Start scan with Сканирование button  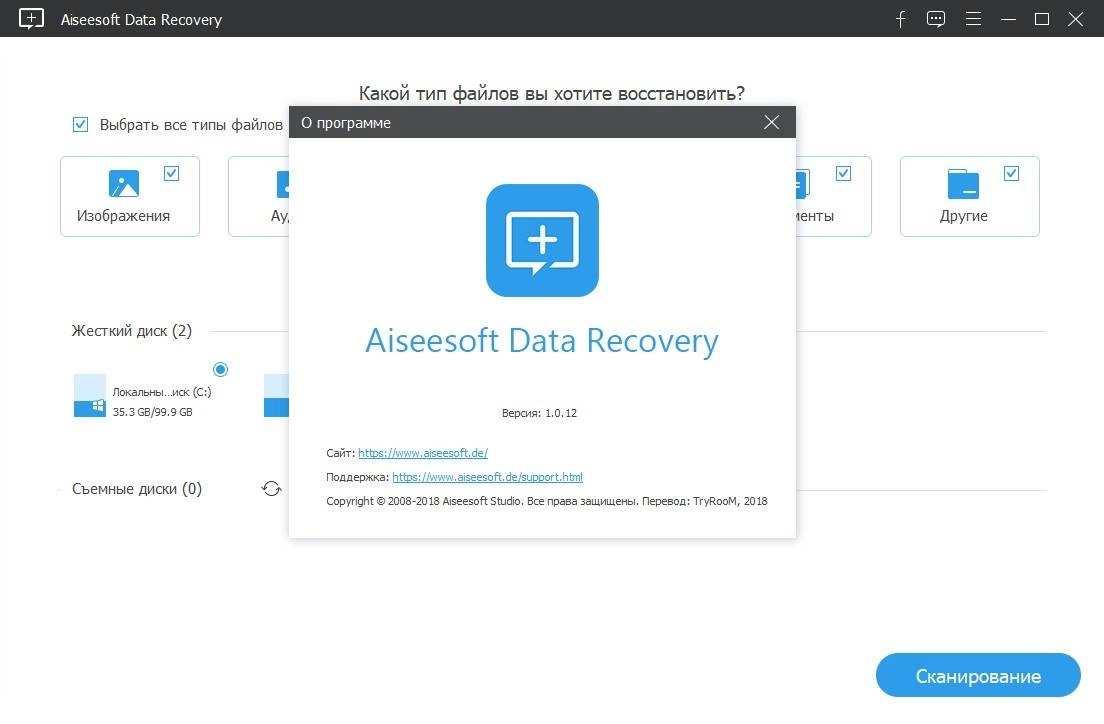coord(978,675)
